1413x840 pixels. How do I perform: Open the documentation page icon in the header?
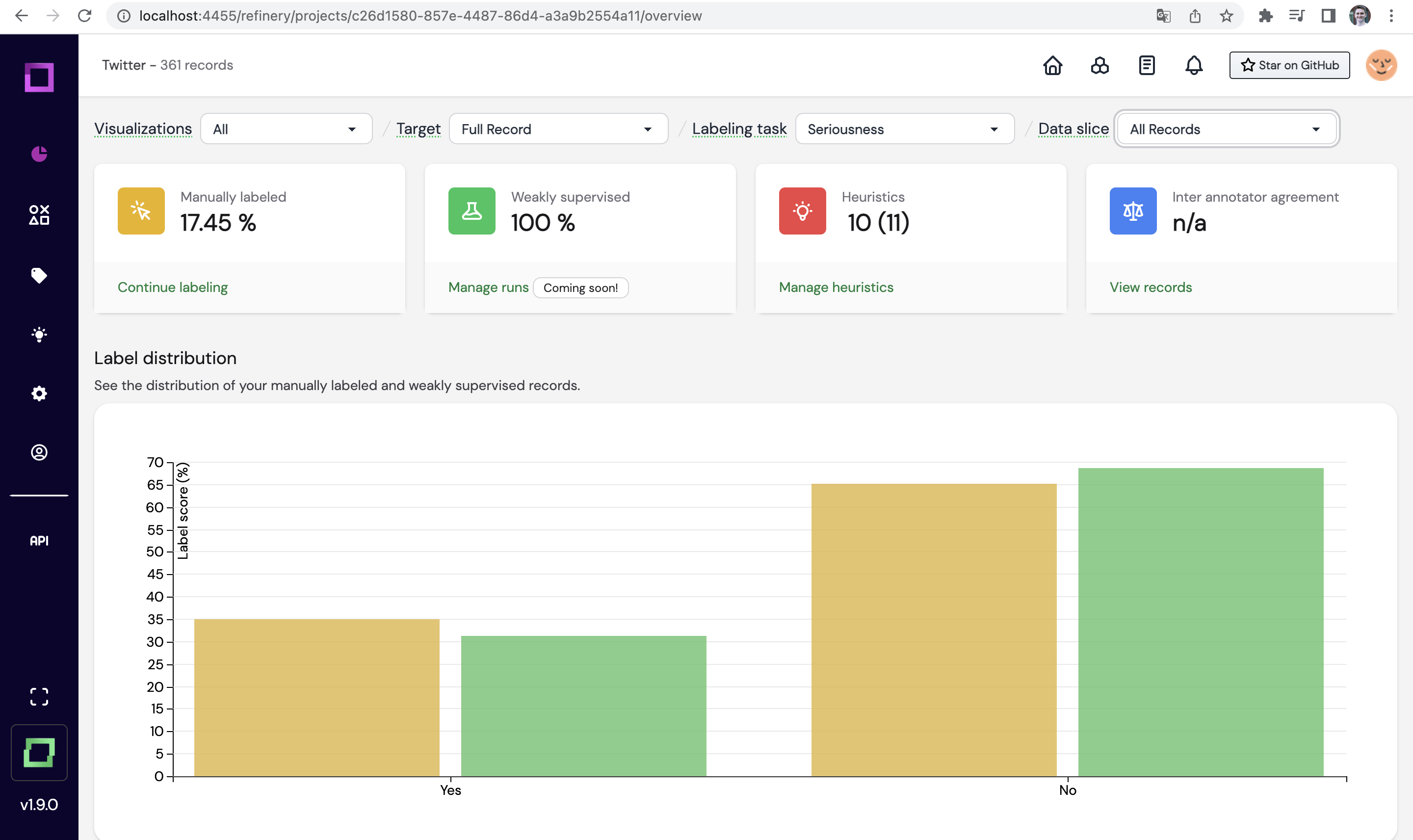click(x=1147, y=65)
